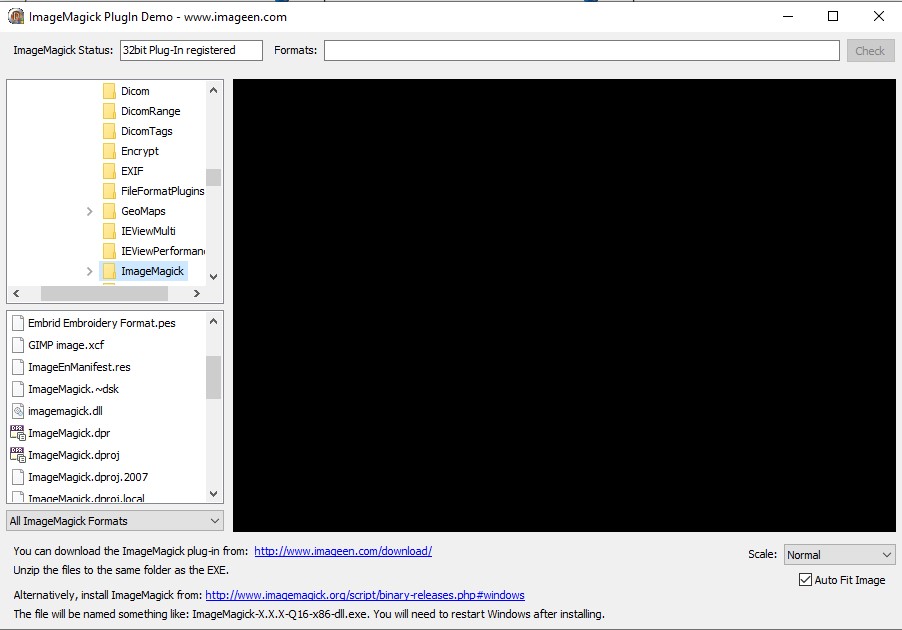Toggle the Auto Fit Image checkbox
902x630 pixels.
pyautogui.click(x=805, y=579)
